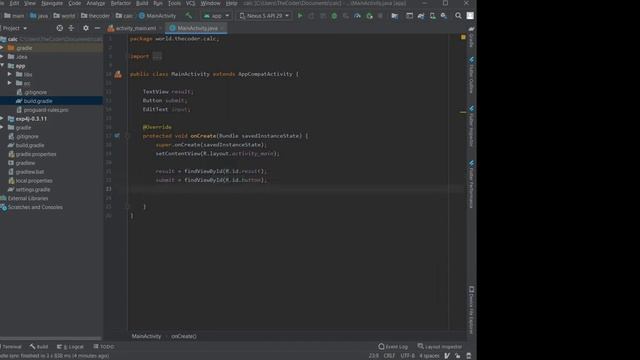Screen dimensions: 640x360
Task: Unfold the collapsed import block
Action: [157, 56]
